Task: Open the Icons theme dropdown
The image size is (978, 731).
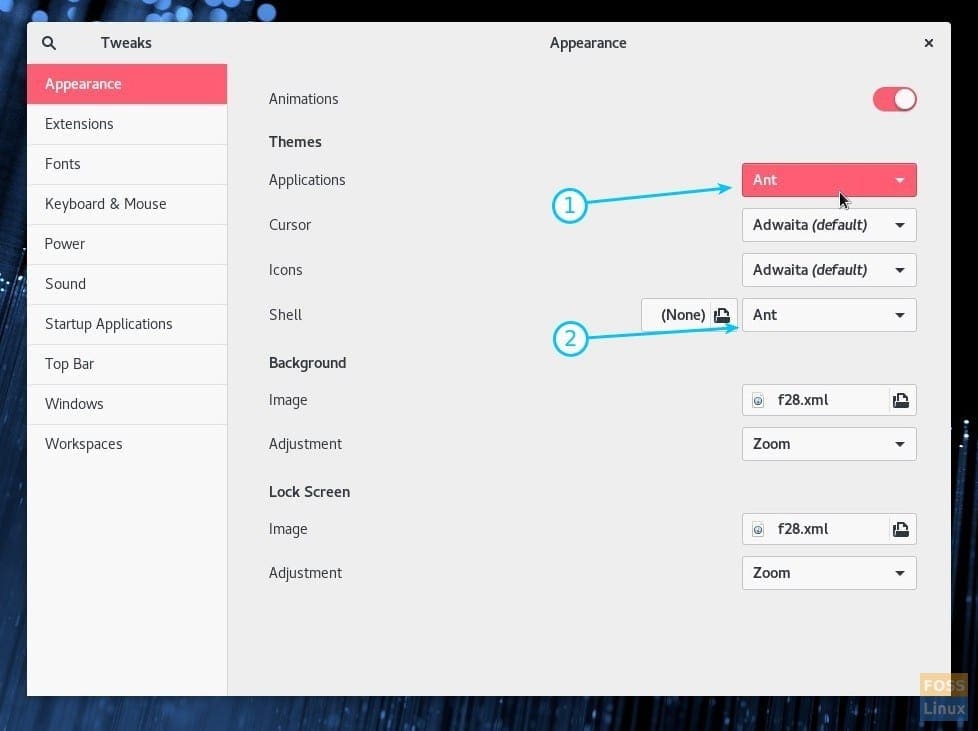Action: (829, 270)
